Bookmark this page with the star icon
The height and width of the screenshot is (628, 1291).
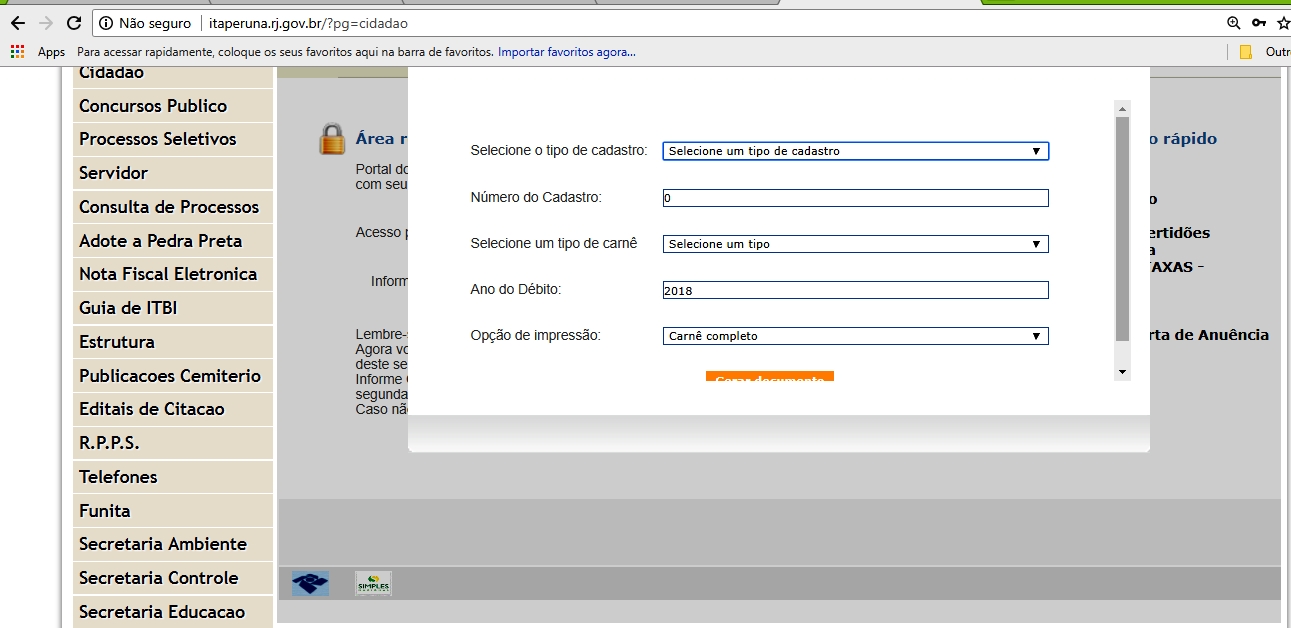(1282, 22)
